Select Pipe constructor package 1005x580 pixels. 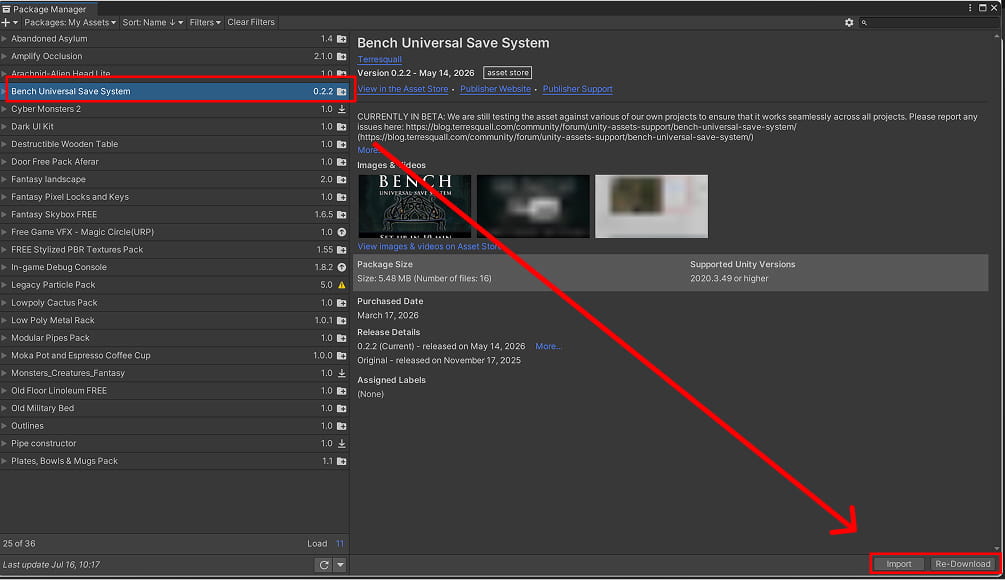pyautogui.click(x=174, y=443)
